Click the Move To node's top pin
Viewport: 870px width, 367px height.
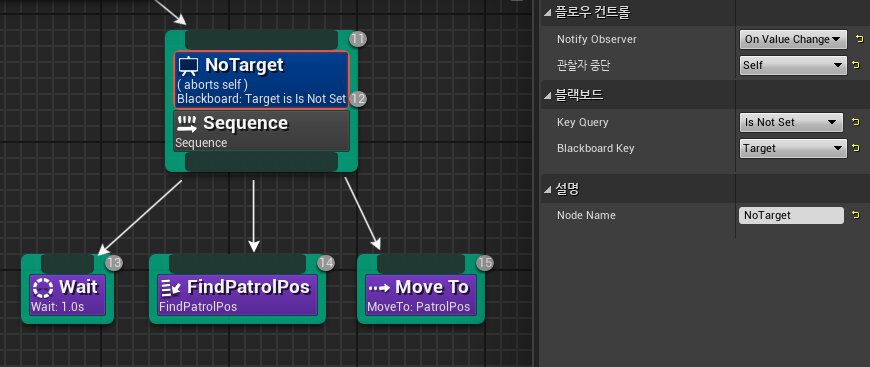click(x=421, y=264)
